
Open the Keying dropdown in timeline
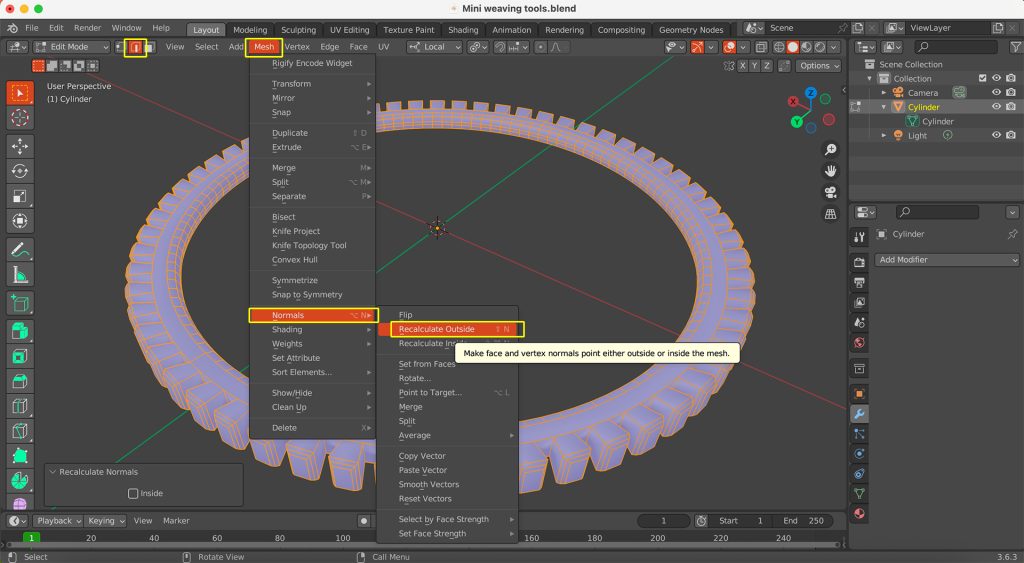tap(104, 521)
